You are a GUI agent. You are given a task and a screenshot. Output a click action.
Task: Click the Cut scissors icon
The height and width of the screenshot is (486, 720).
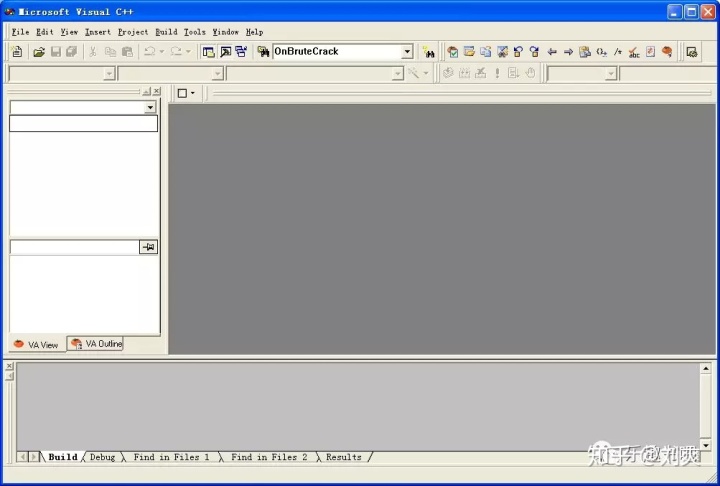(x=93, y=51)
